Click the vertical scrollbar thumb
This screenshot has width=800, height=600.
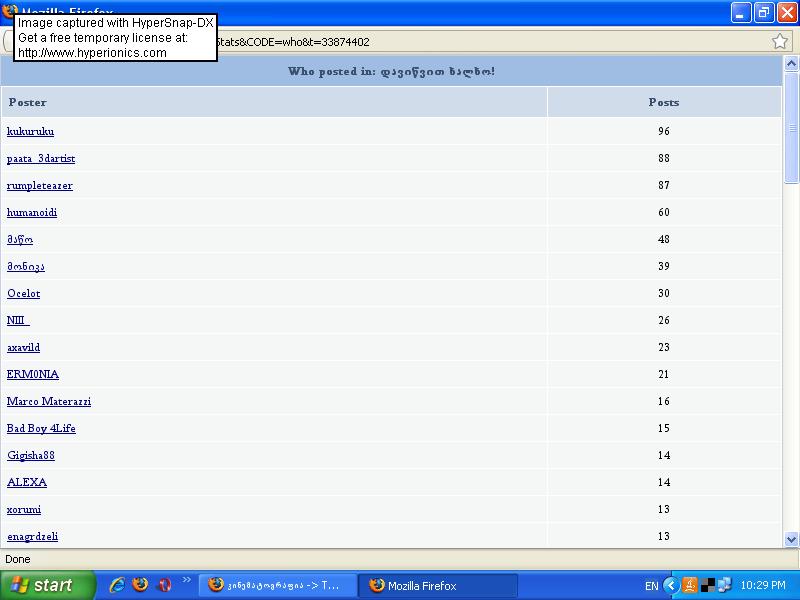coord(791,128)
